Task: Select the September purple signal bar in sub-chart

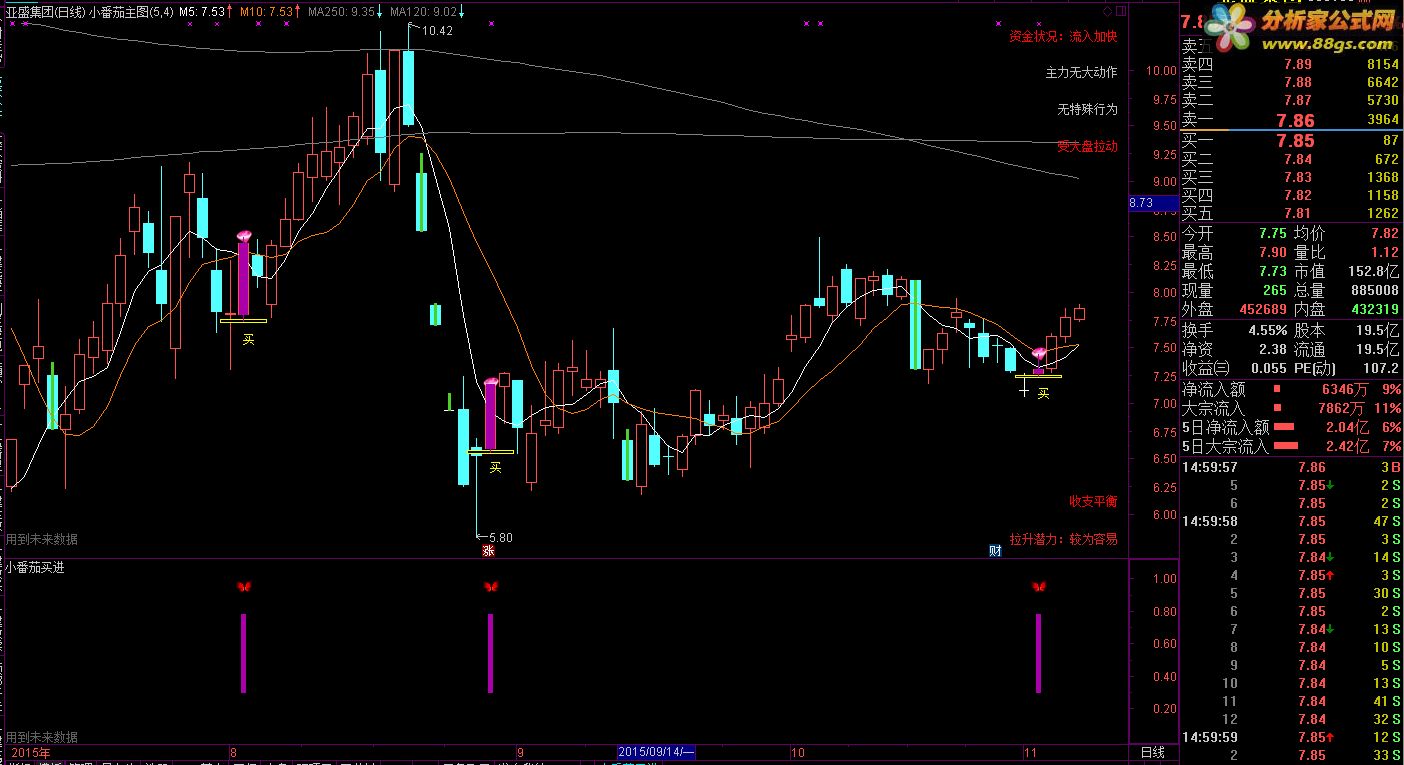Action: [x=490, y=653]
